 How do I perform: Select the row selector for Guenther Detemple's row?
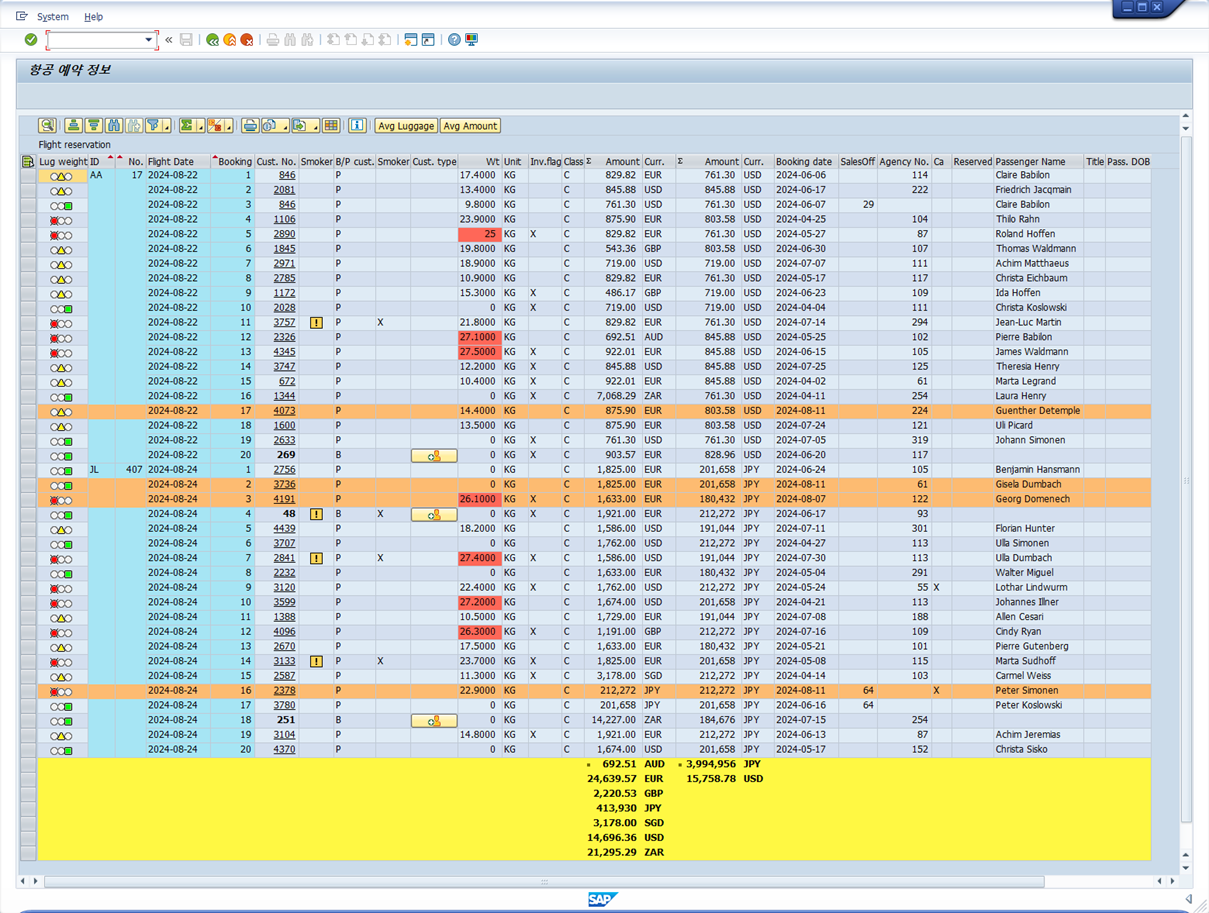[x=28, y=411]
